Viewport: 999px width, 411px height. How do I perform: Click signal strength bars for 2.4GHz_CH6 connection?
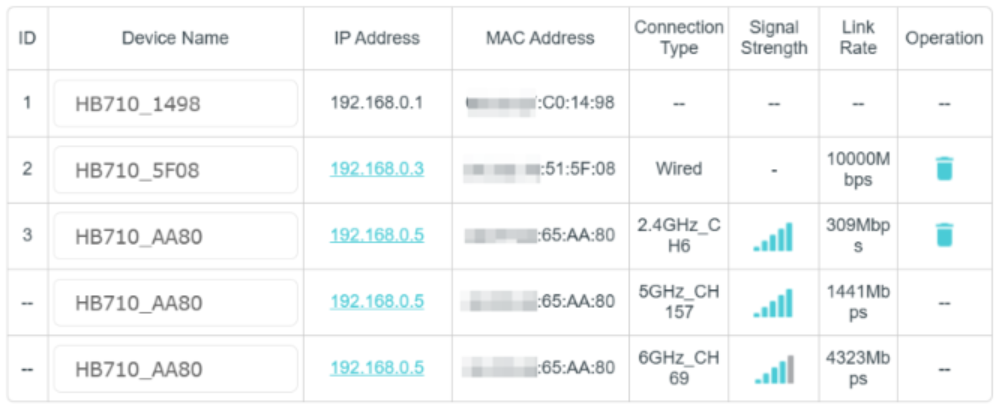(x=773, y=237)
